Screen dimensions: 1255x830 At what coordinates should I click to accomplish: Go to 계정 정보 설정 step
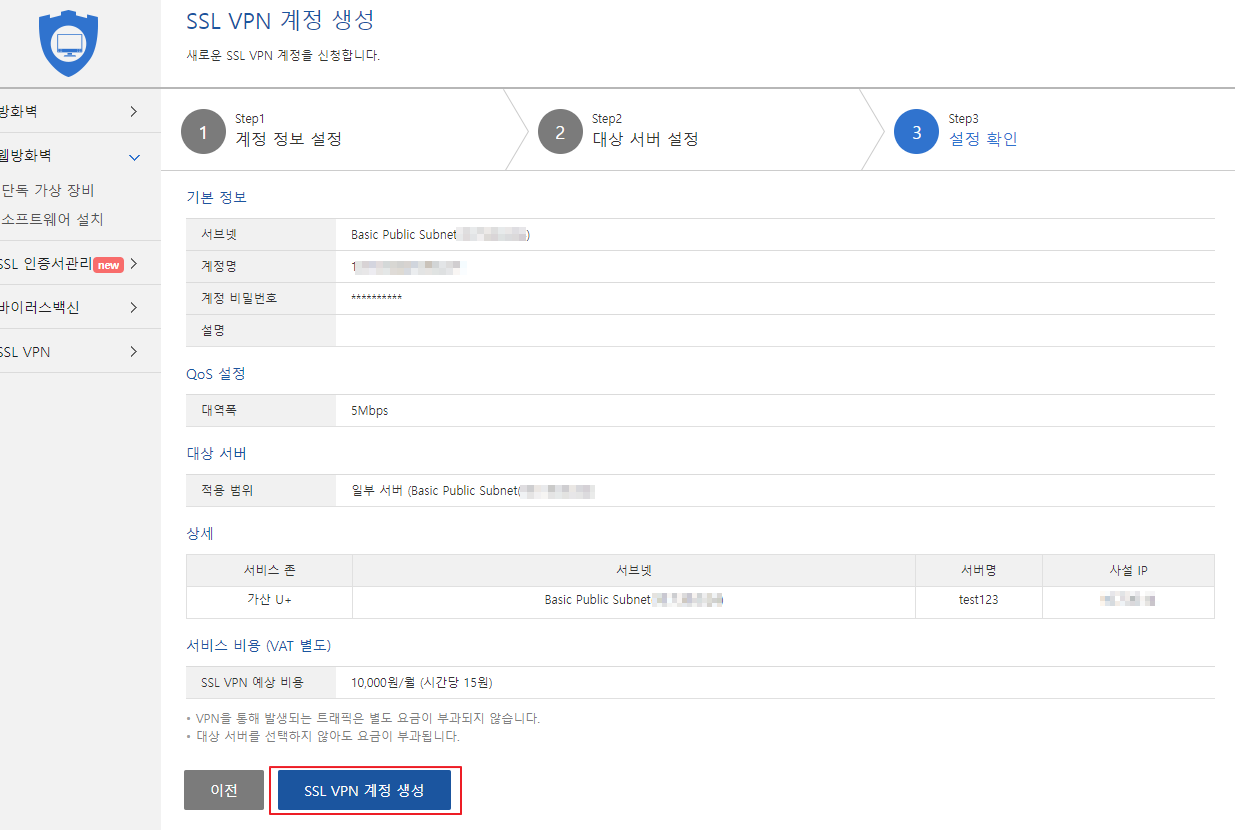[x=288, y=139]
